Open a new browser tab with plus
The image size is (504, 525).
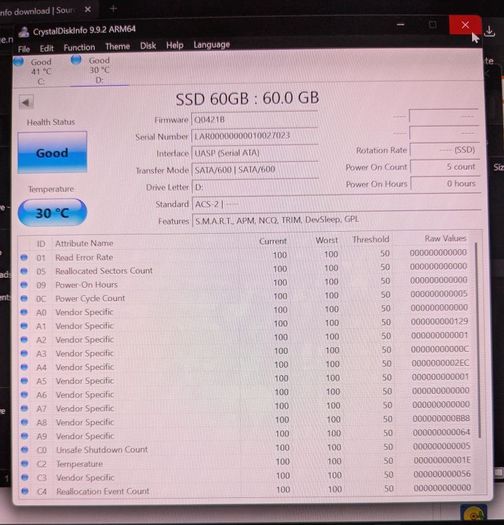coord(113,8)
